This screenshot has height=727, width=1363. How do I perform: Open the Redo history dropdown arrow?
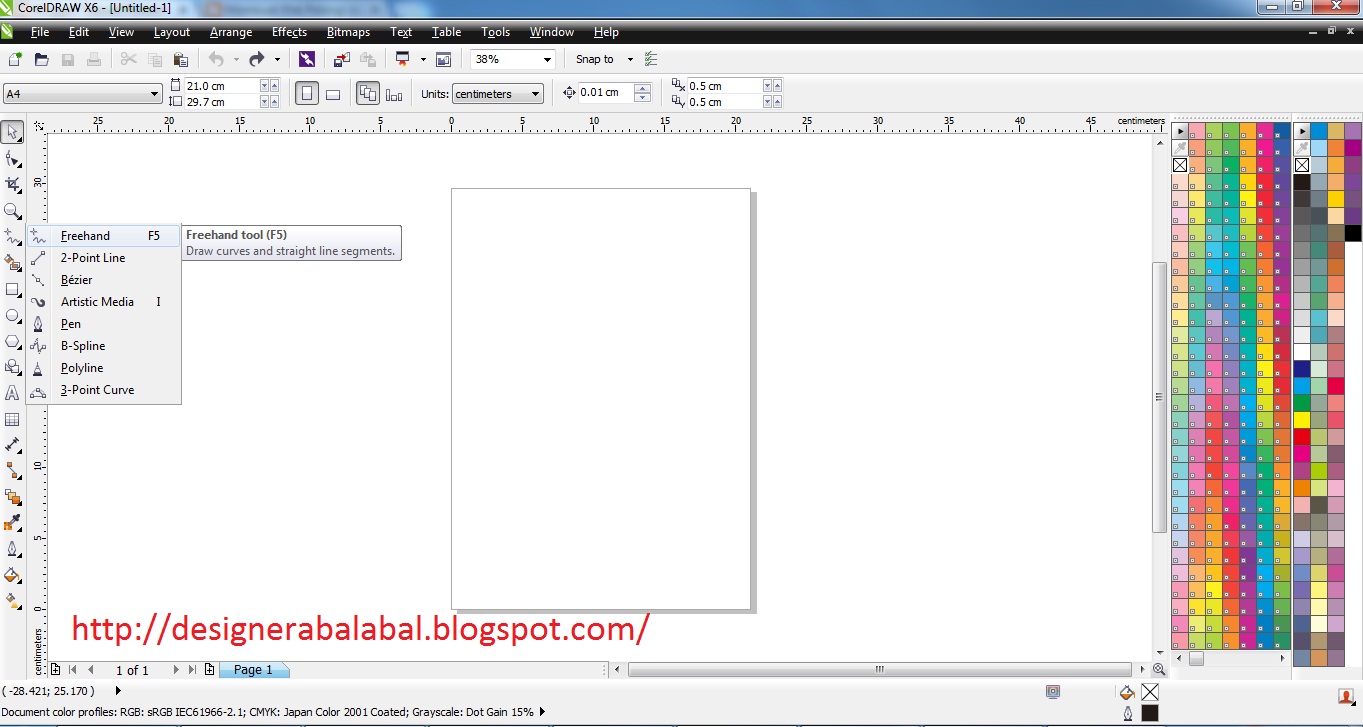277,60
